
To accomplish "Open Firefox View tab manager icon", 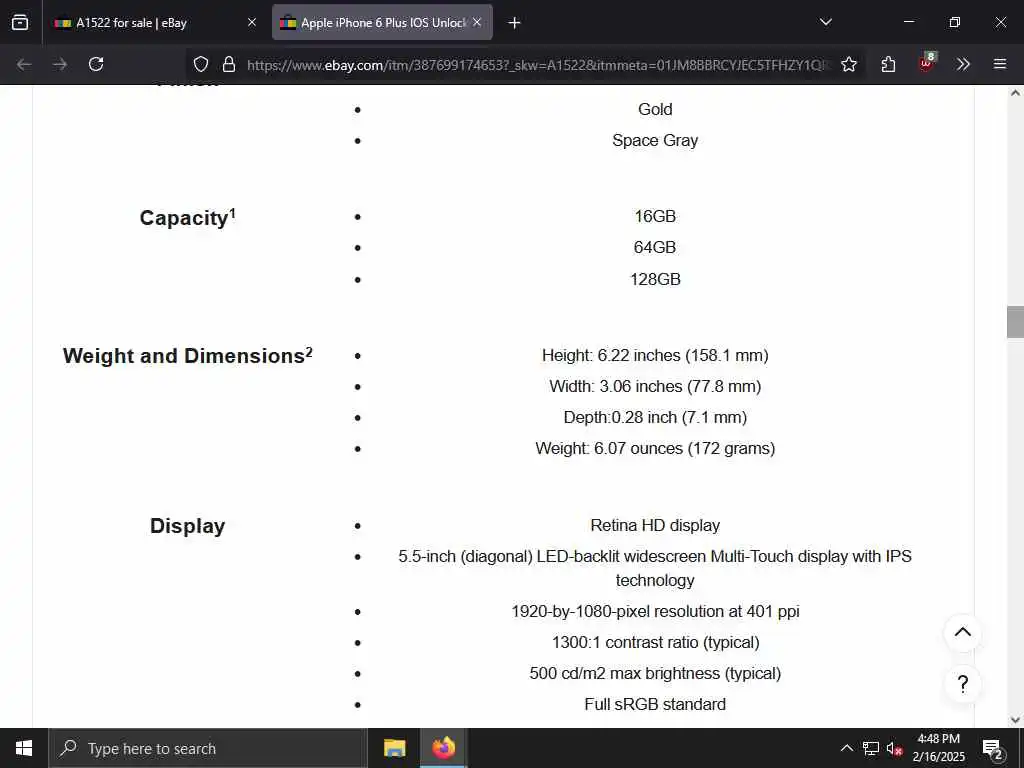I will coord(20,22).
